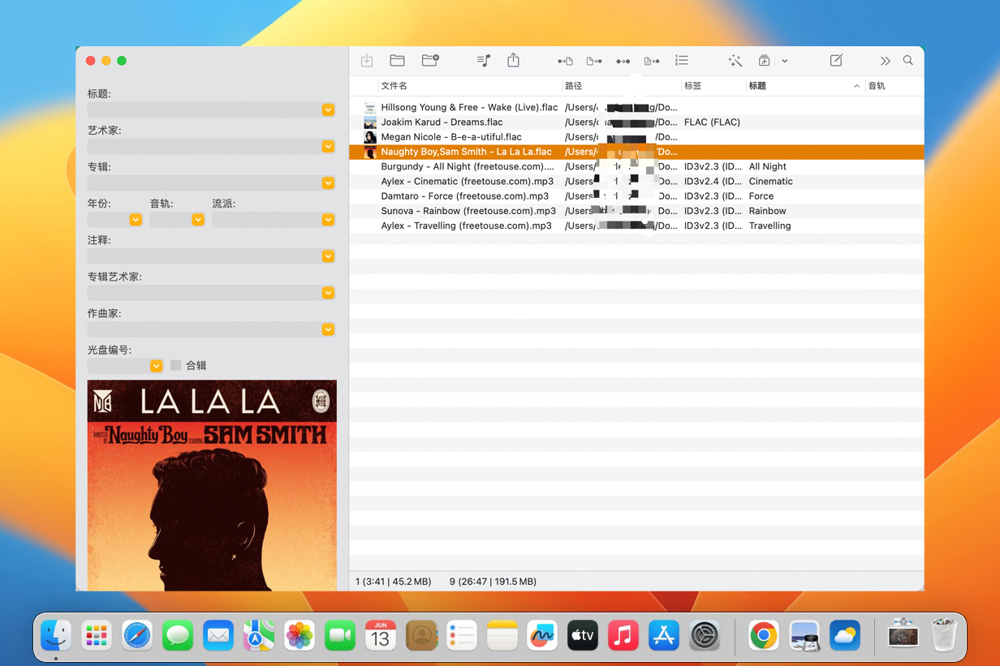Open the numbered list autonumbering wizard

(682, 61)
